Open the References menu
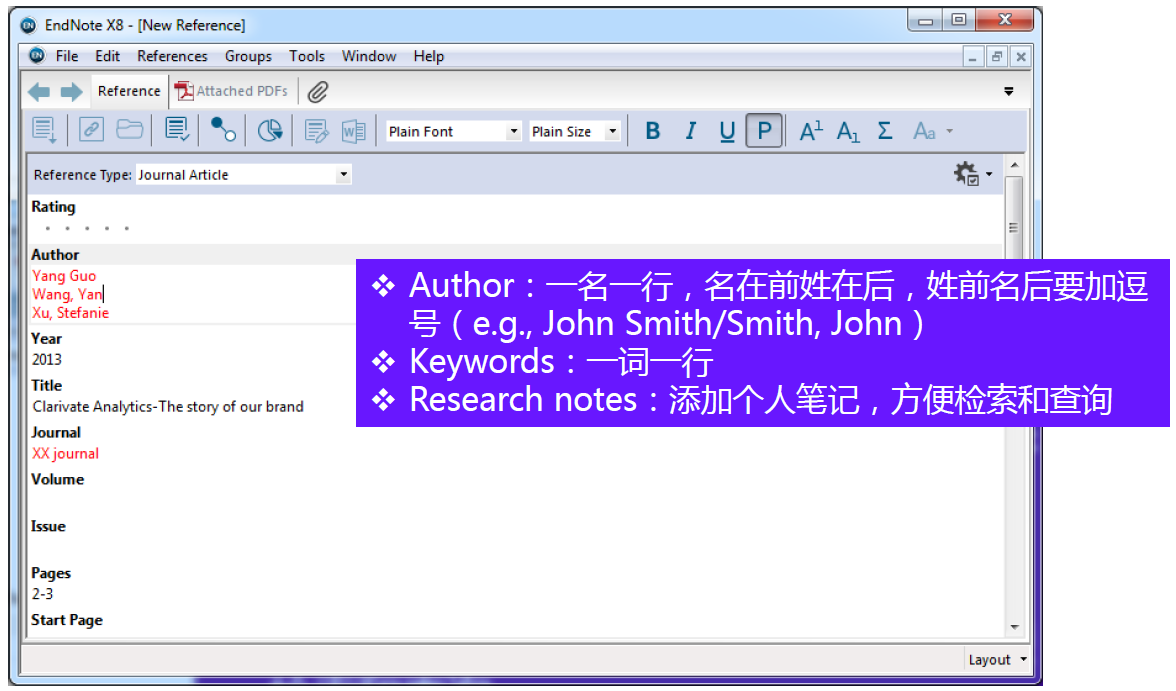This screenshot has width=1176, height=691. (172, 56)
